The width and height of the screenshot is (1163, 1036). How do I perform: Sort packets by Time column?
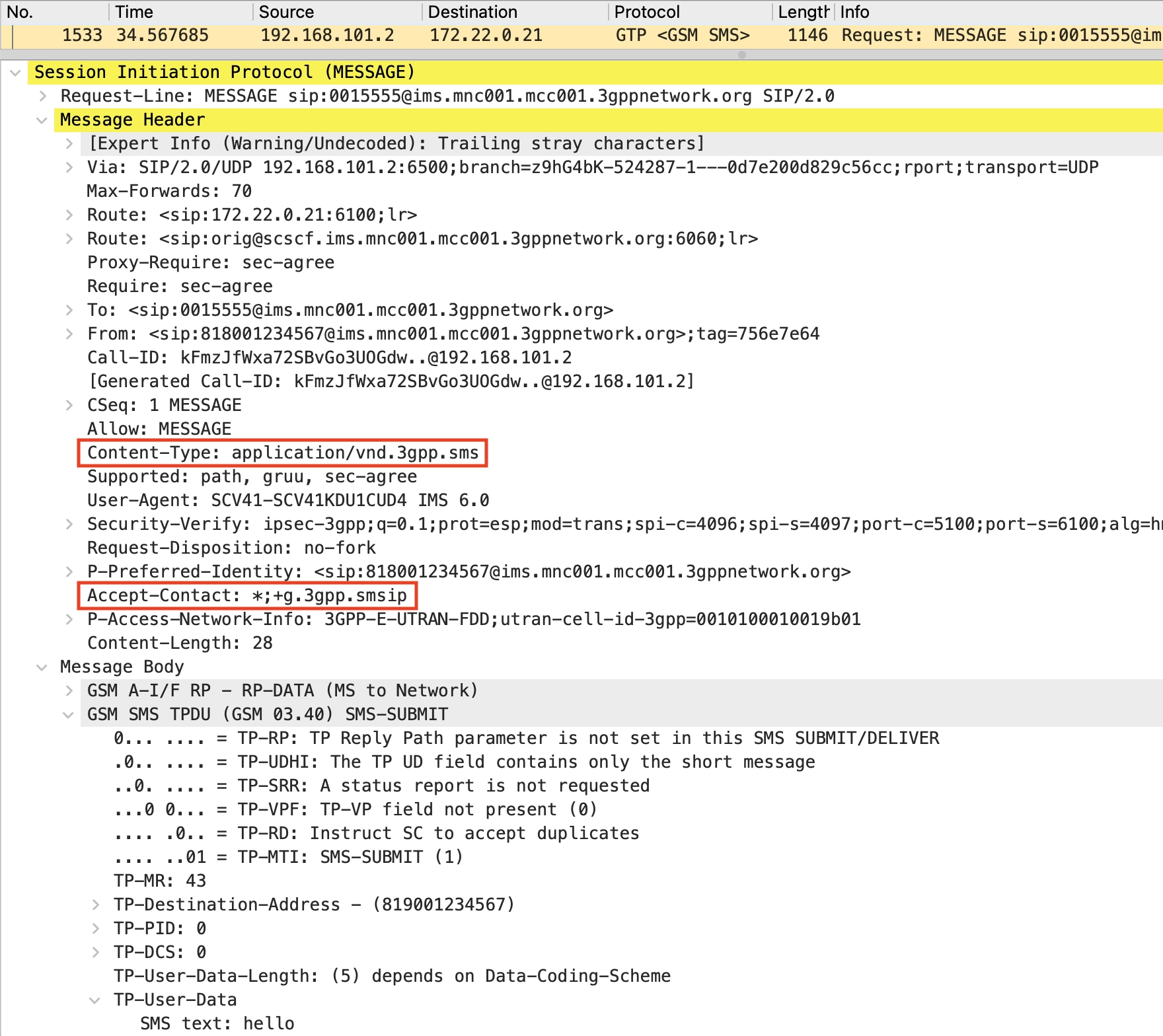pyautogui.click(x=134, y=12)
